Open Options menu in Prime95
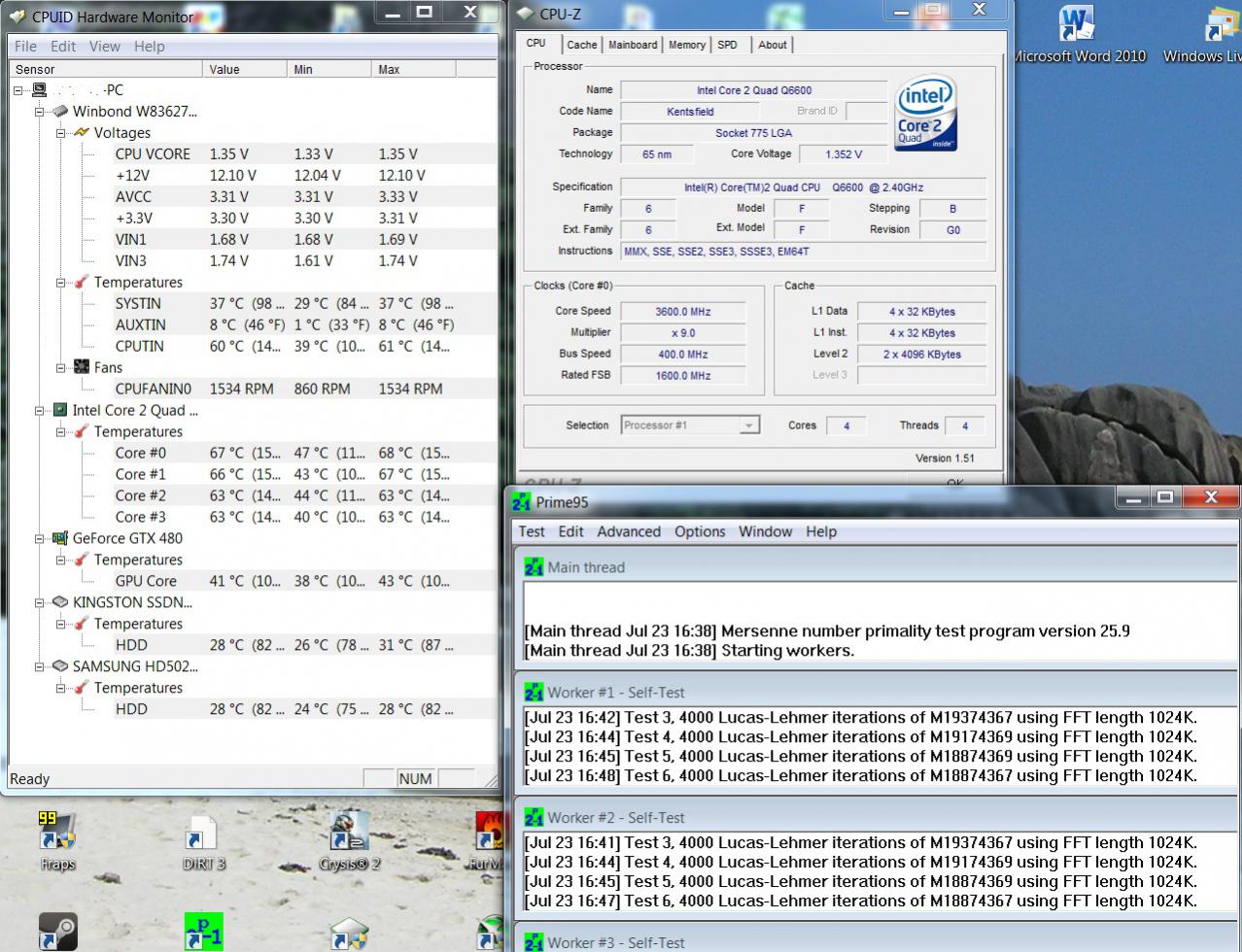This screenshot has height=952, width=1242. [x=700, y=531]
